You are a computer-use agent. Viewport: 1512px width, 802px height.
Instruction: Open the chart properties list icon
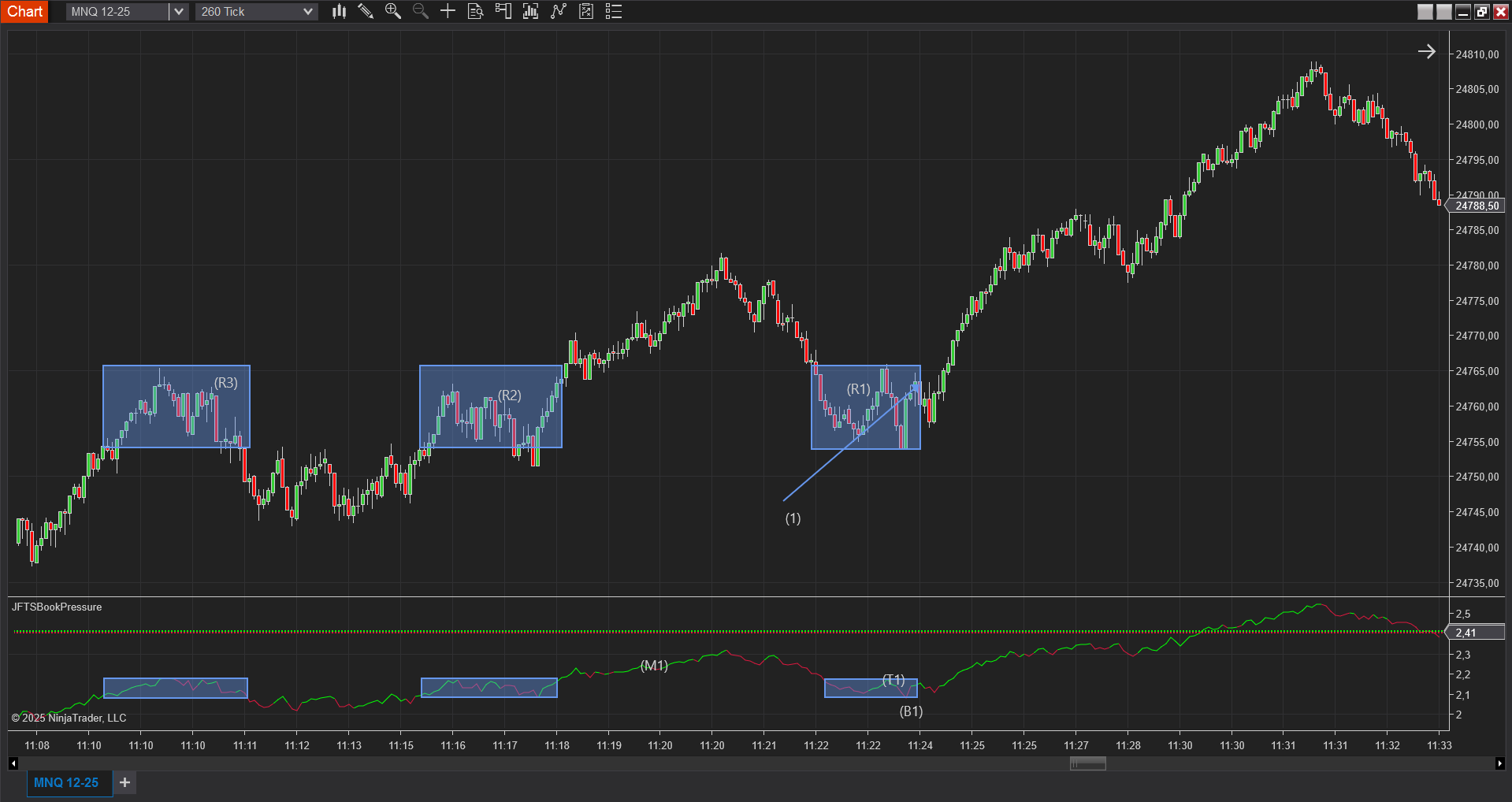pos(614,11)
